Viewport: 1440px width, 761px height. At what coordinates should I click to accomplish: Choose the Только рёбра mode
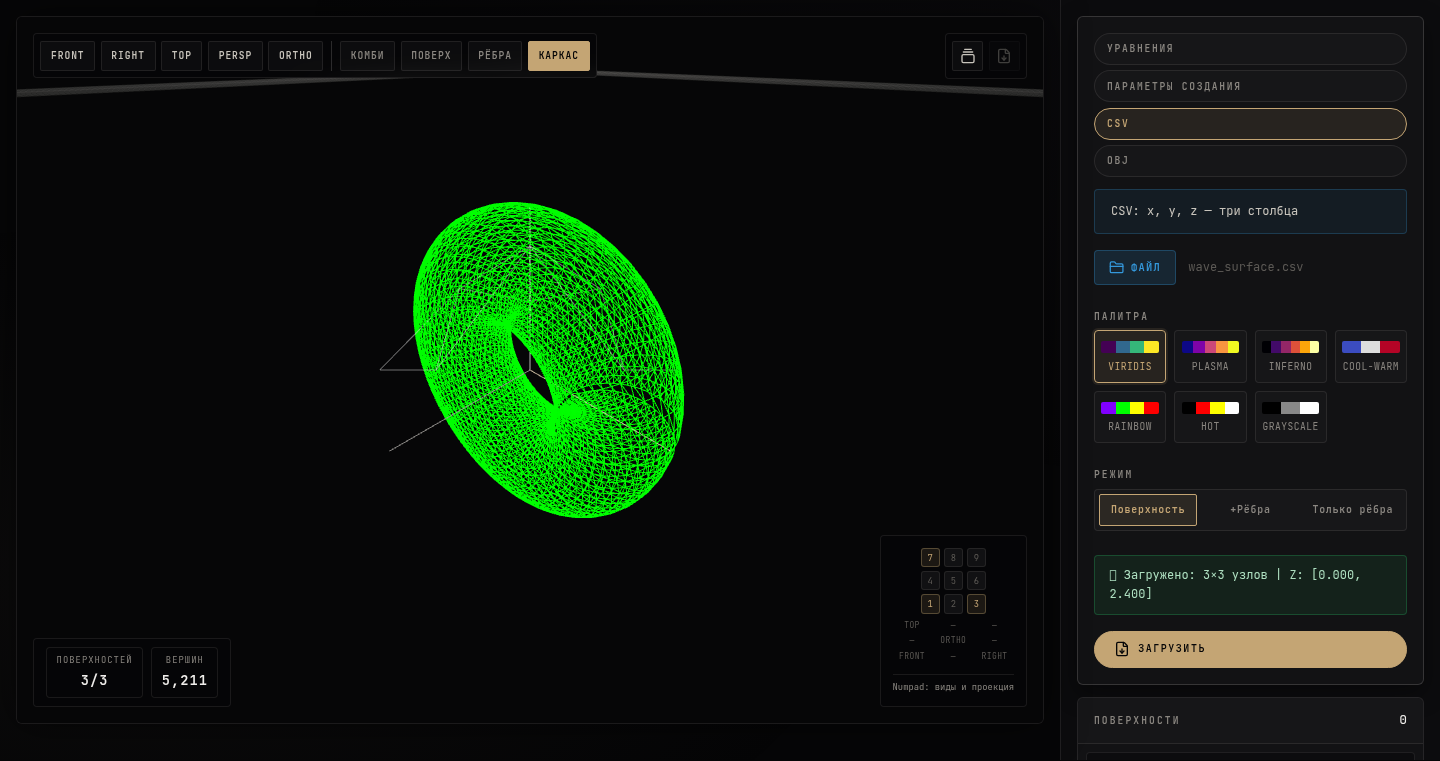(x=1352, y=510)
